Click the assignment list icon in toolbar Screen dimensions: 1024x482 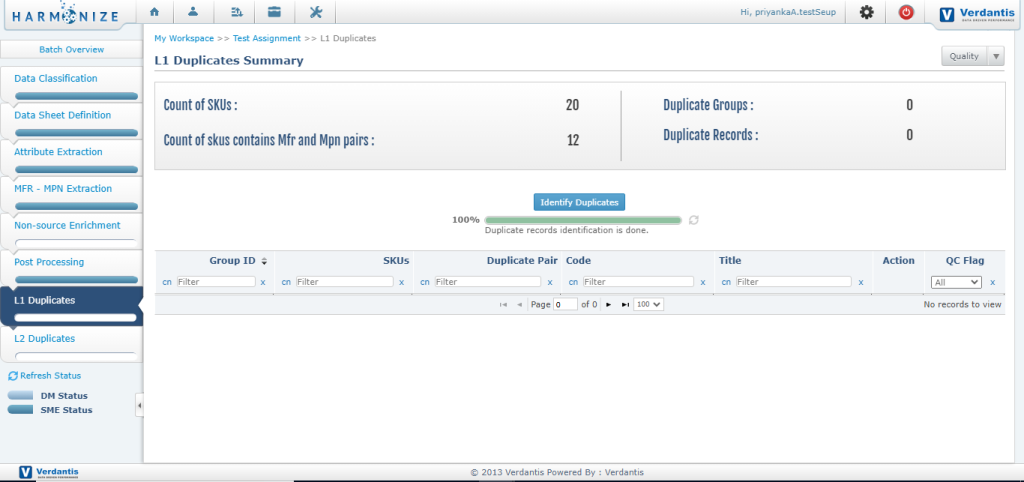236,12
